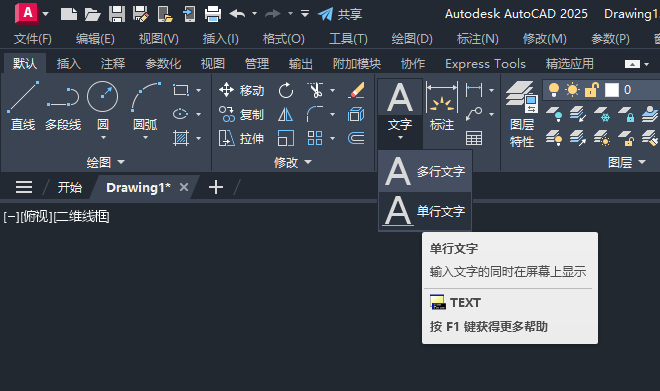
Task: Switch to the 注释 ribbon tab
Action: coord(113,64)
